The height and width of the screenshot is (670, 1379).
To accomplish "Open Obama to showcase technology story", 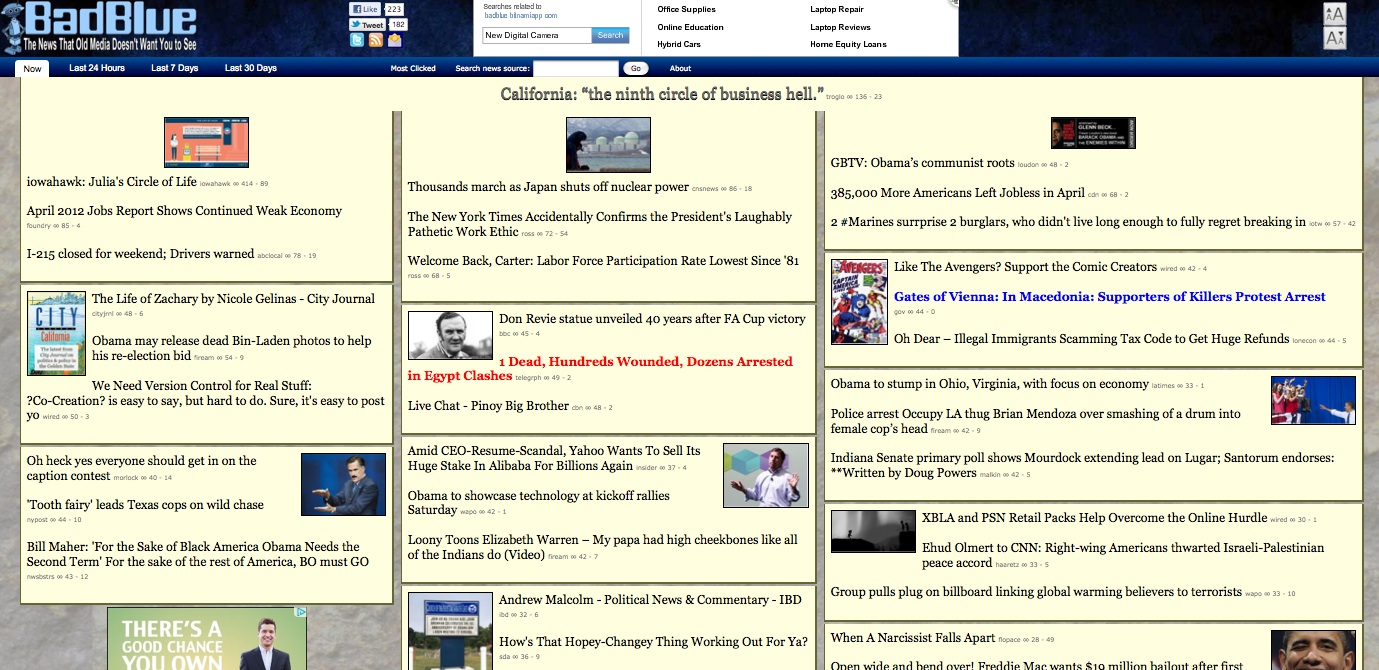I will (539, 503).
